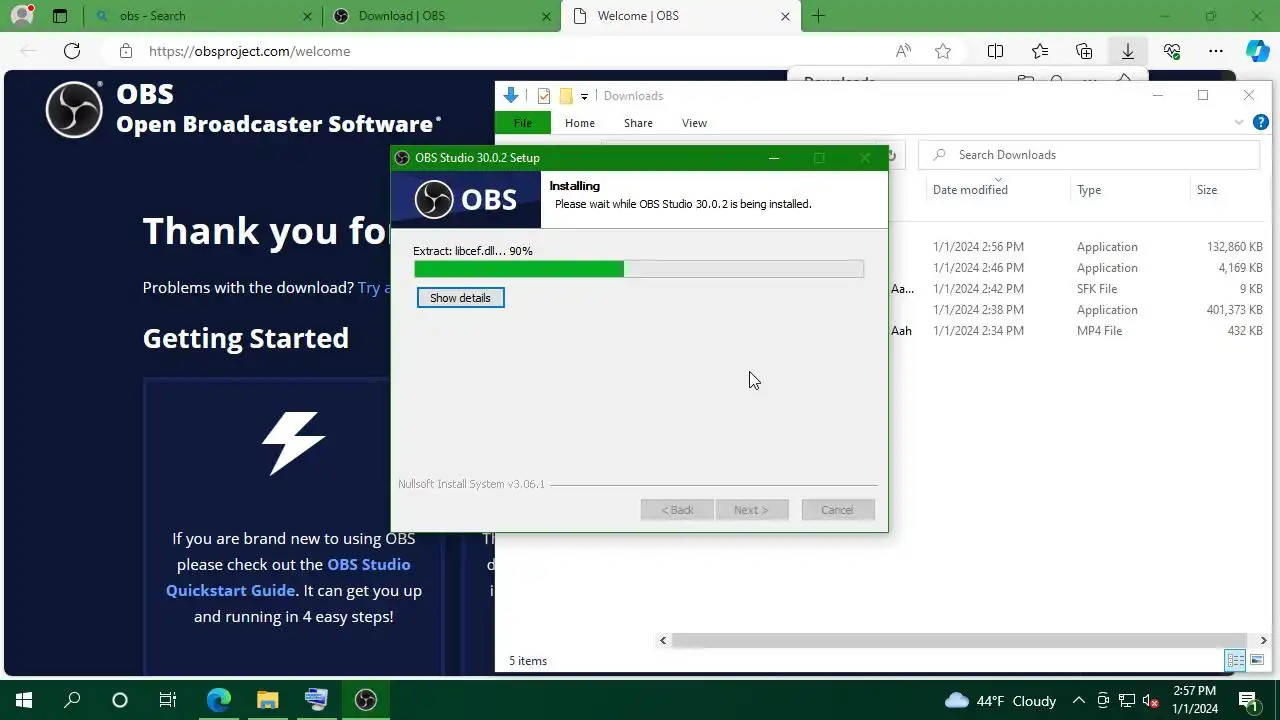
Task: Open Customize Quick Access Toolbar dropdown
Action: coord(584,97)
